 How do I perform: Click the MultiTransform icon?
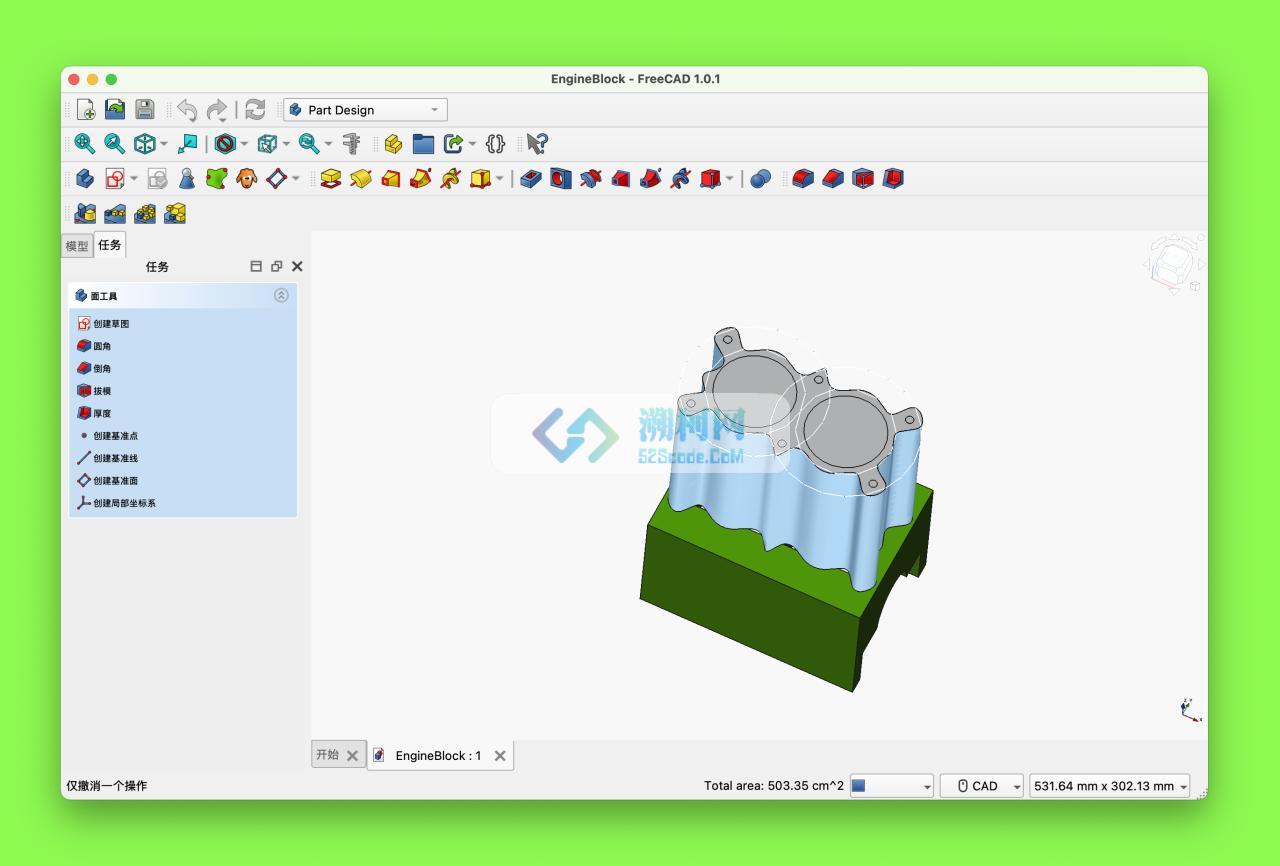coord(175,213)
